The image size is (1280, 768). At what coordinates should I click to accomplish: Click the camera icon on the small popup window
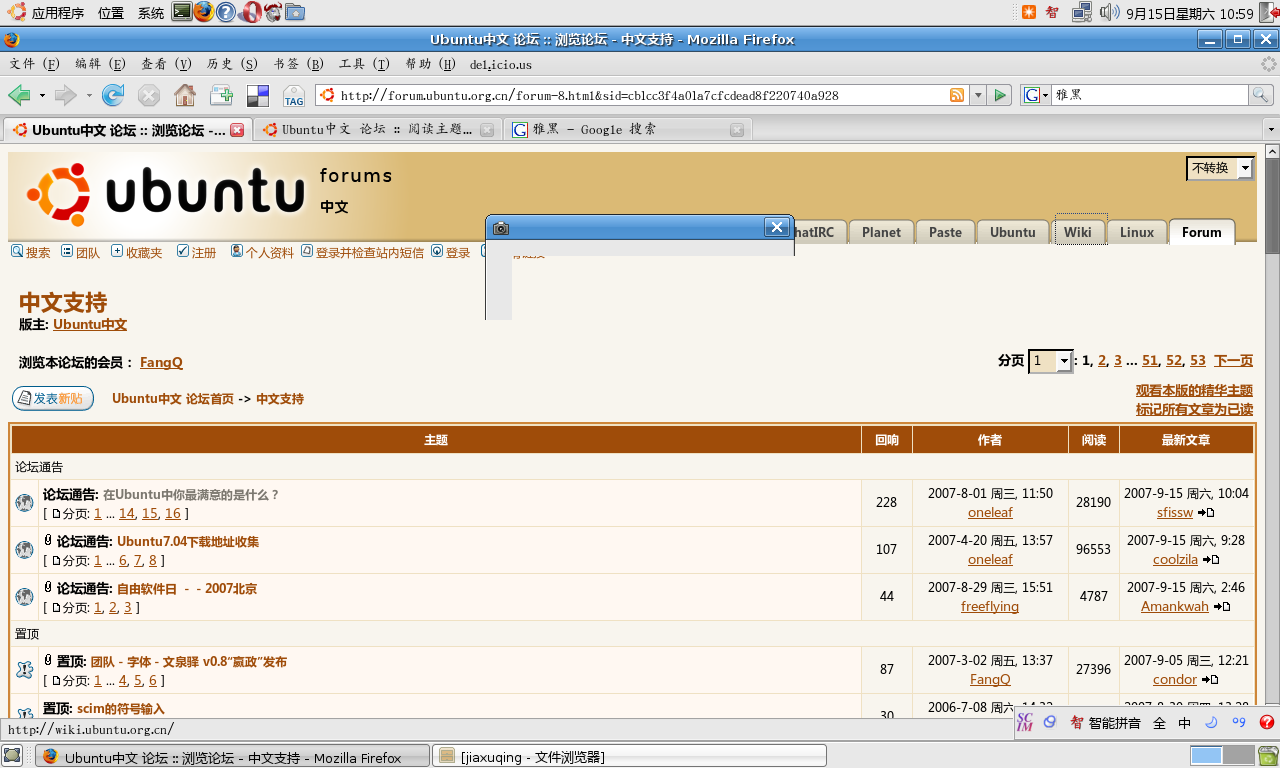(501, 228)
